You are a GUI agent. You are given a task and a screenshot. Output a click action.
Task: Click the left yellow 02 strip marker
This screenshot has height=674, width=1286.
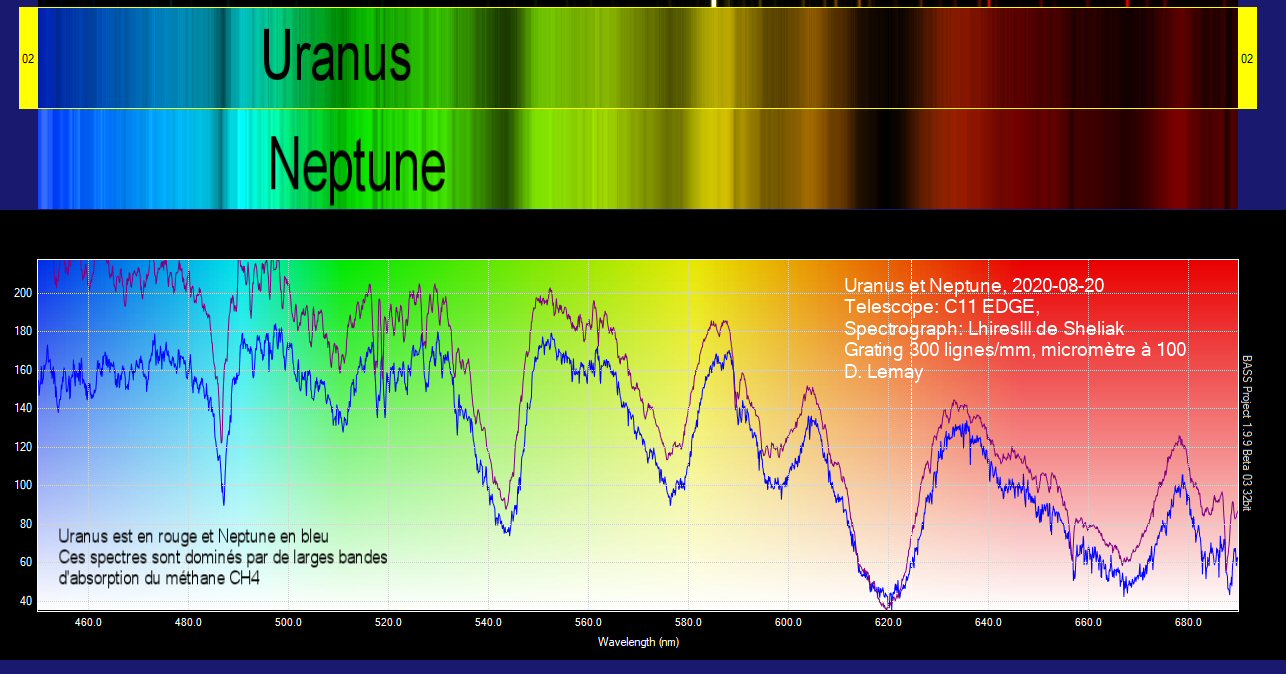point(28,58)
